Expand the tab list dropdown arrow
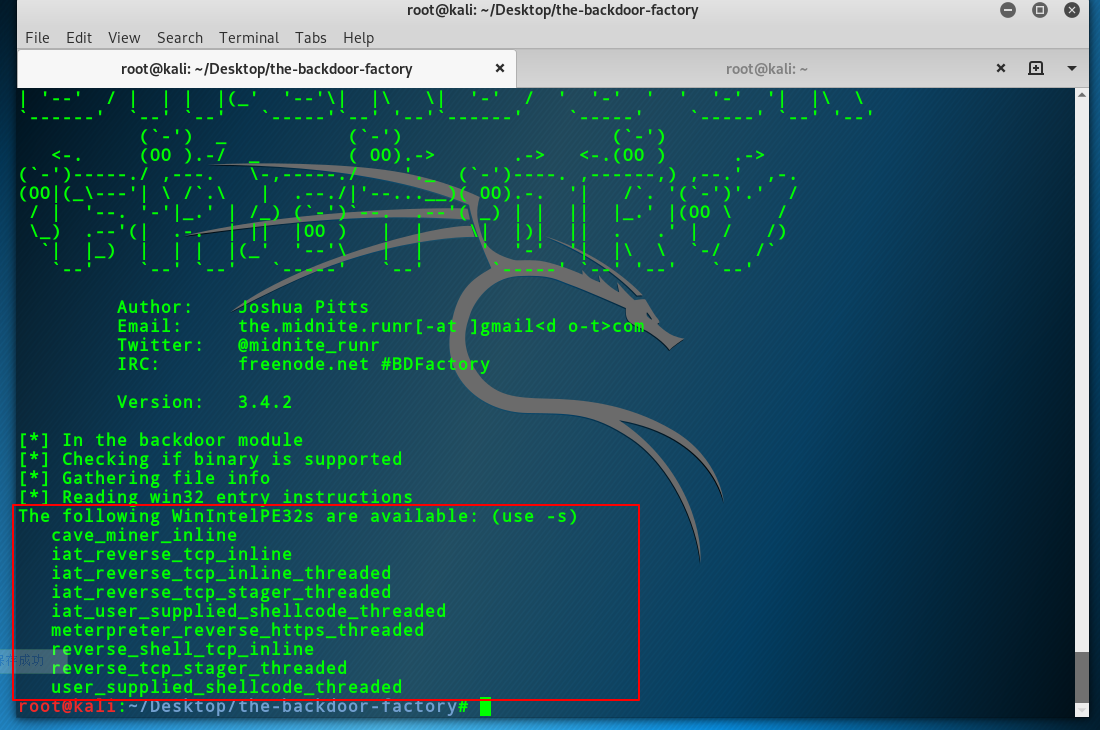 1071,69
